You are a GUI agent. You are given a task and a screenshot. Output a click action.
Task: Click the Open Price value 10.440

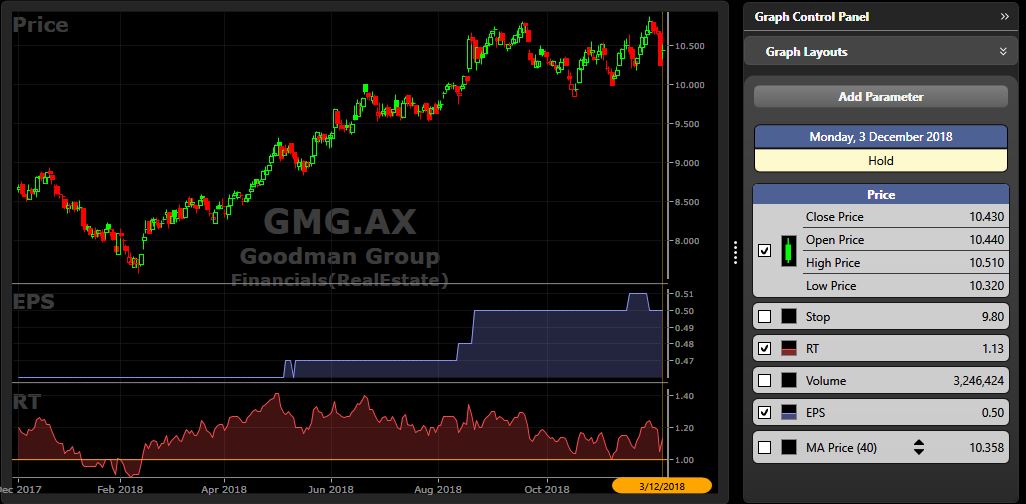986,240
